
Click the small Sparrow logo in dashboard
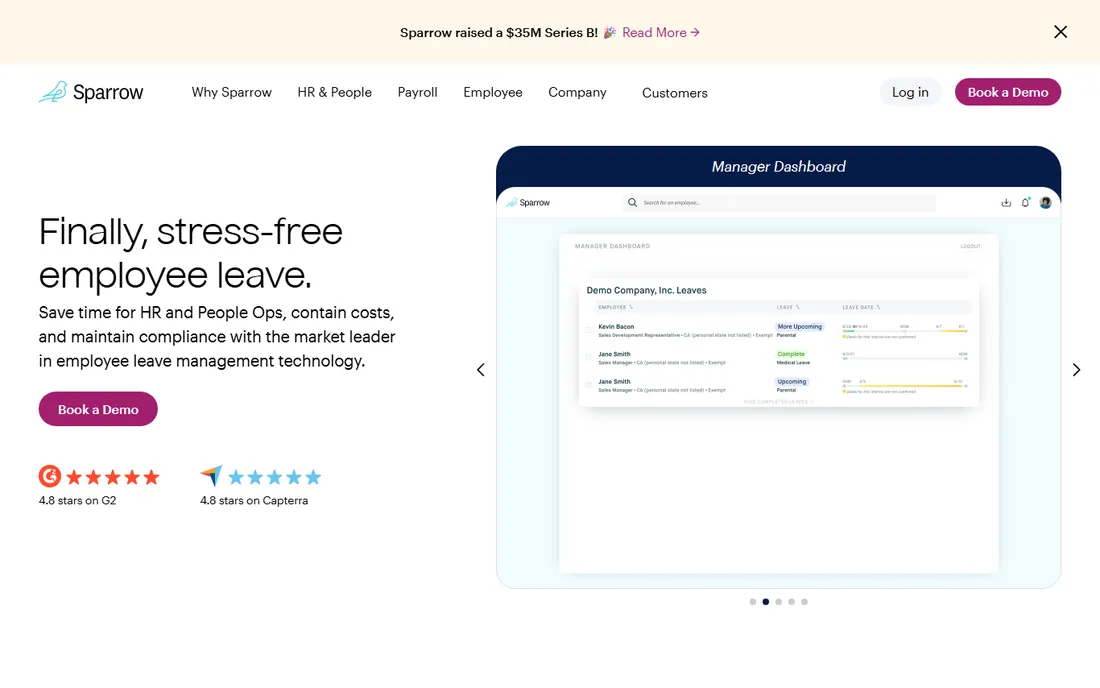(528, 203)
